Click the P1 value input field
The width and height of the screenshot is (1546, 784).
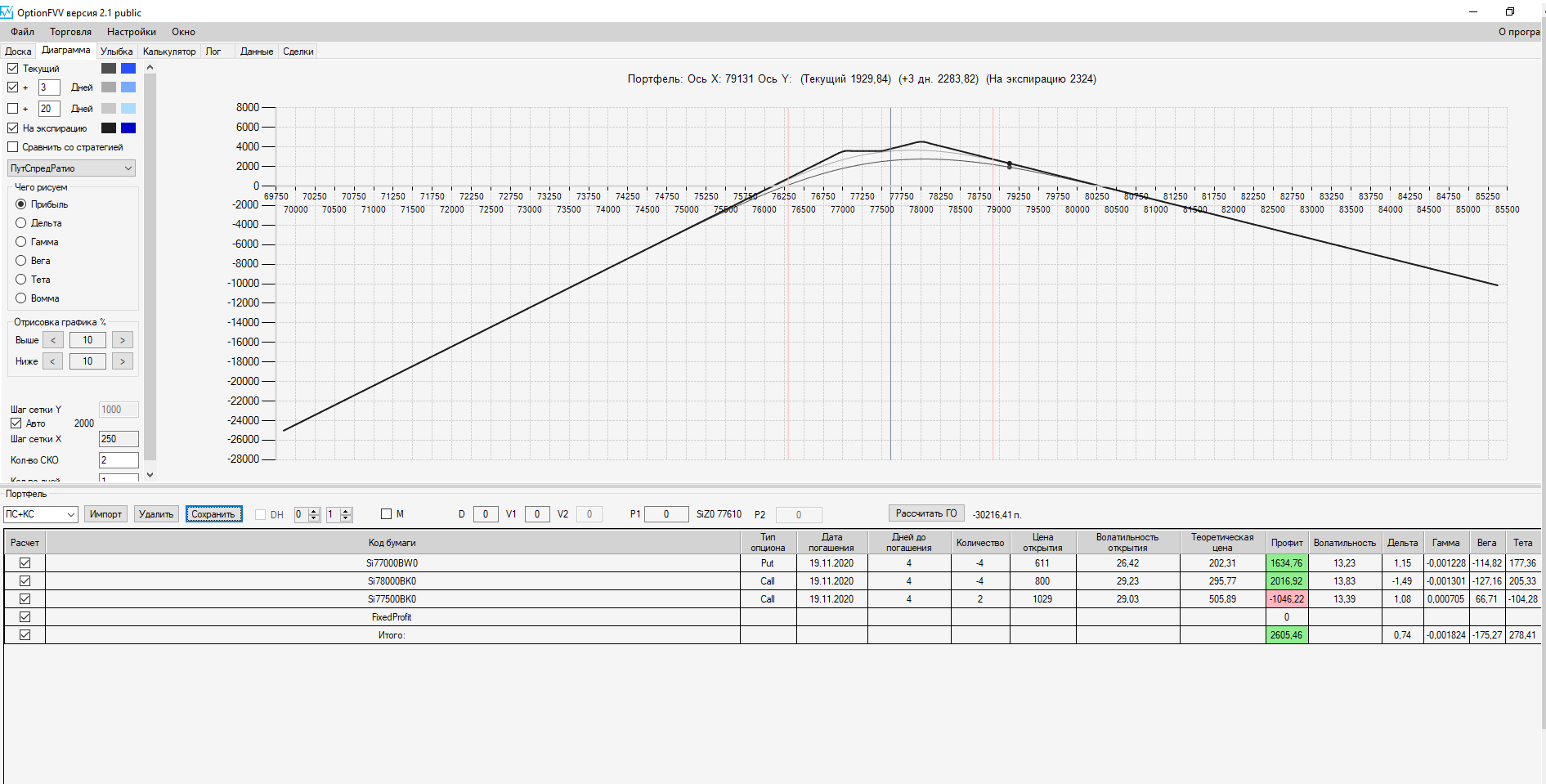[x=666, y=514]
